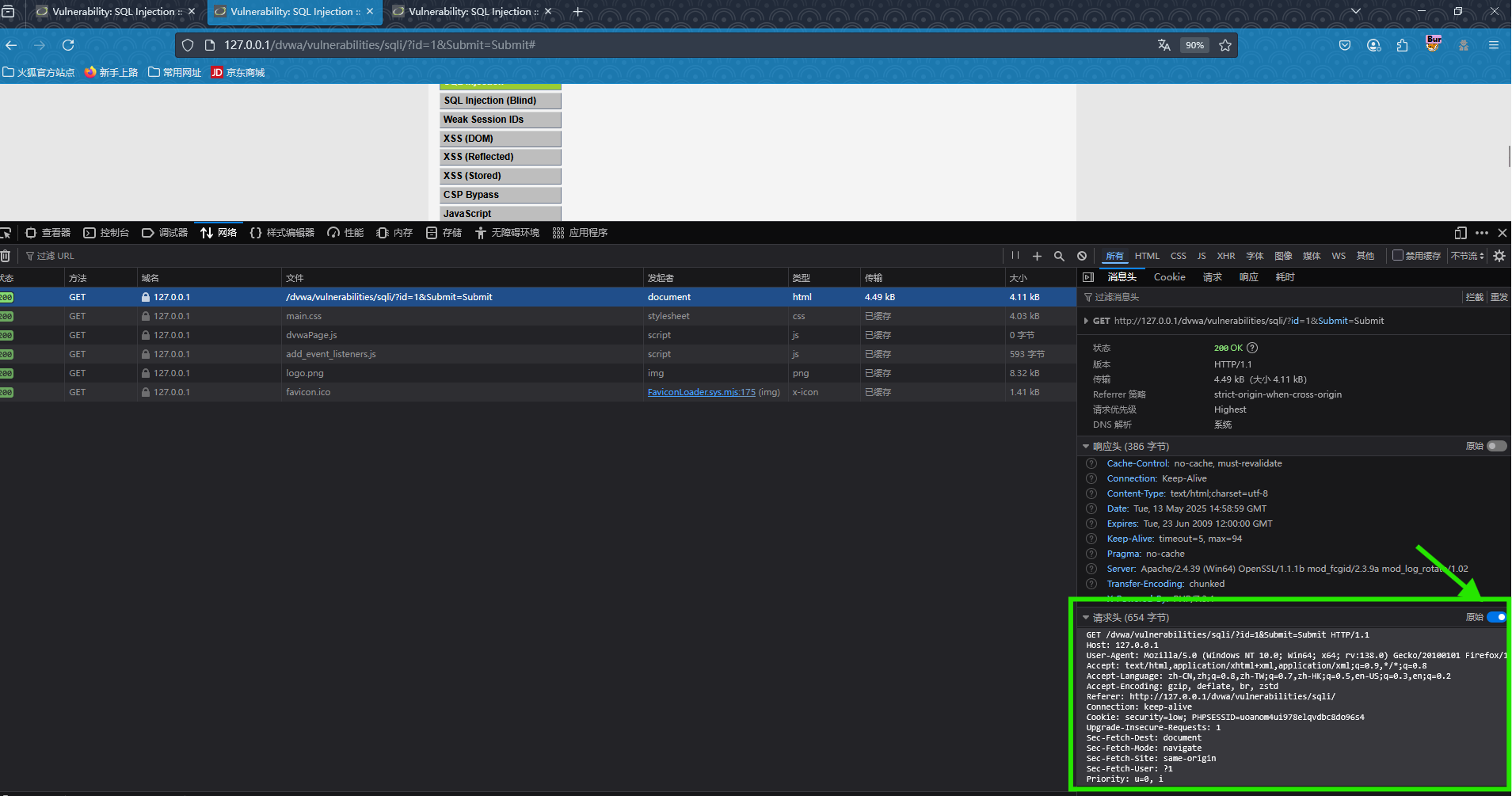Open the FaviconLoader.sys.mjs:175 initiator link
The width and height of the screenshot is (1512, 796).
702,392
